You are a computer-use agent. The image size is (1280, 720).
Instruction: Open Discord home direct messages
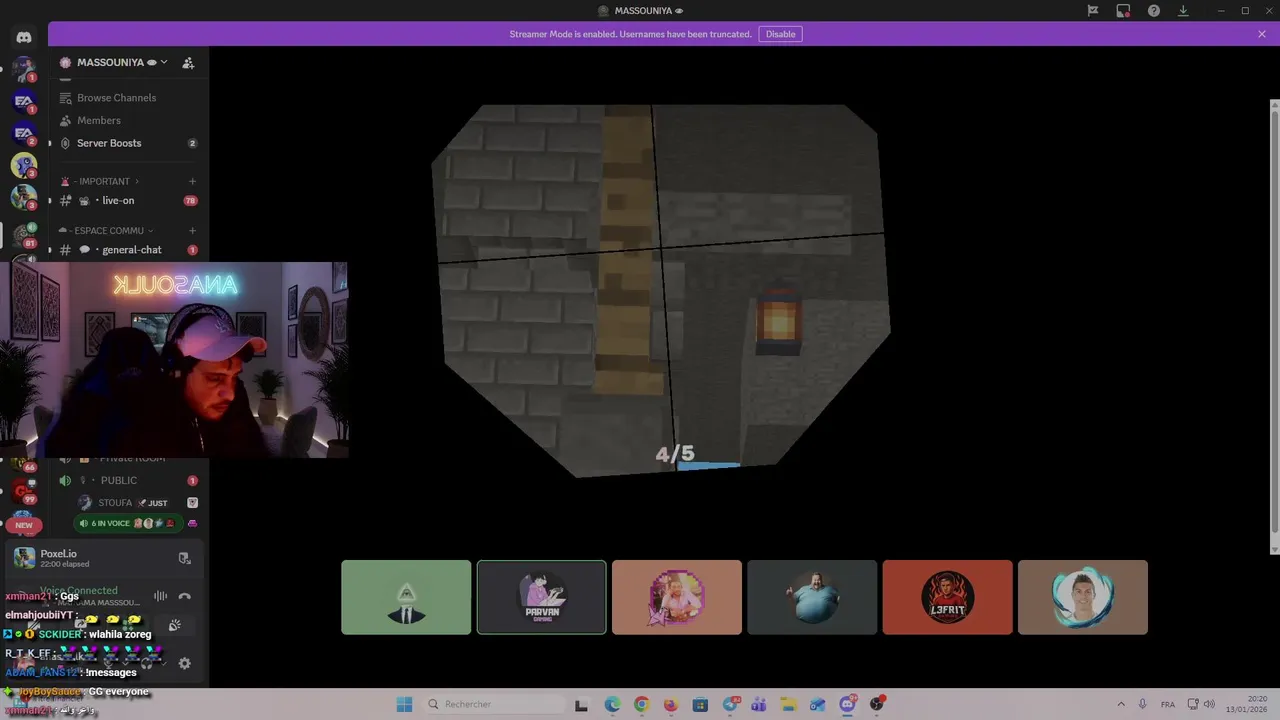click(x=24, y=37)
